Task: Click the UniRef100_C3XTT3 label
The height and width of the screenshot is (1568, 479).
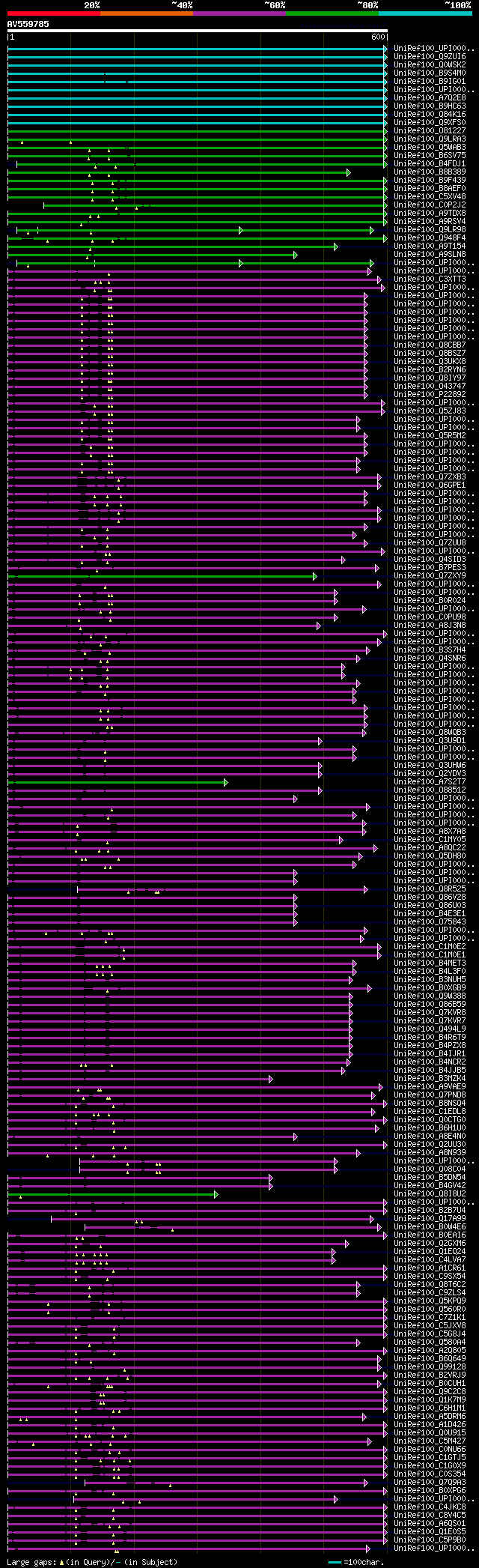Action: pyautogui.click(x=430, y=279)
